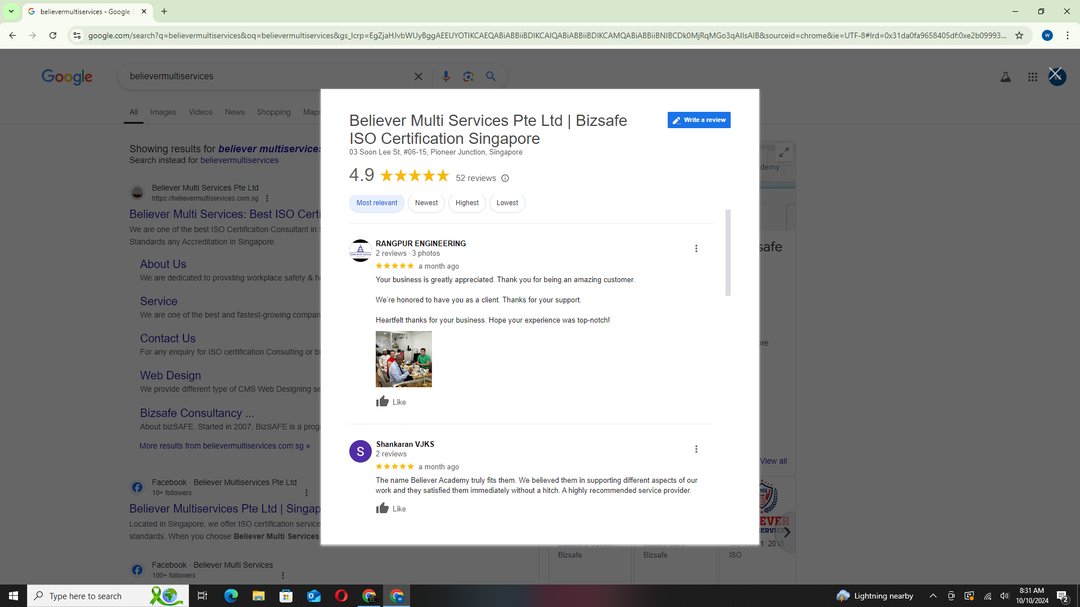Open Search by image lens icon
The height and width of the screenshot is (607, 1080).
(468, 76)
